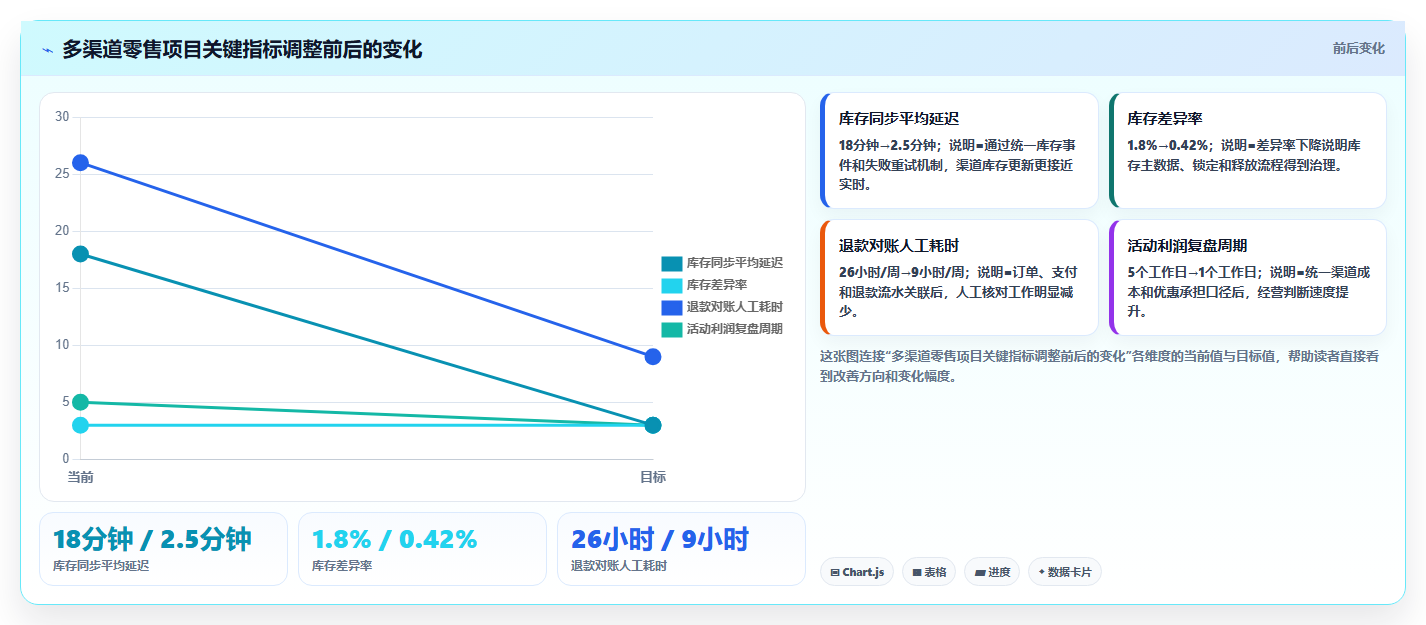Click the icon inside 表格 tag
The height and width of the screenshot is (625, 1426).
[916, 573]
